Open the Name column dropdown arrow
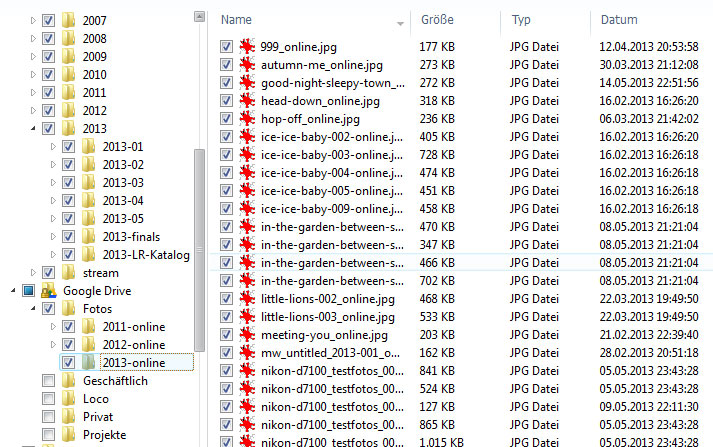Viewport: 713px width, 447px height. click(x=401, y=22)
